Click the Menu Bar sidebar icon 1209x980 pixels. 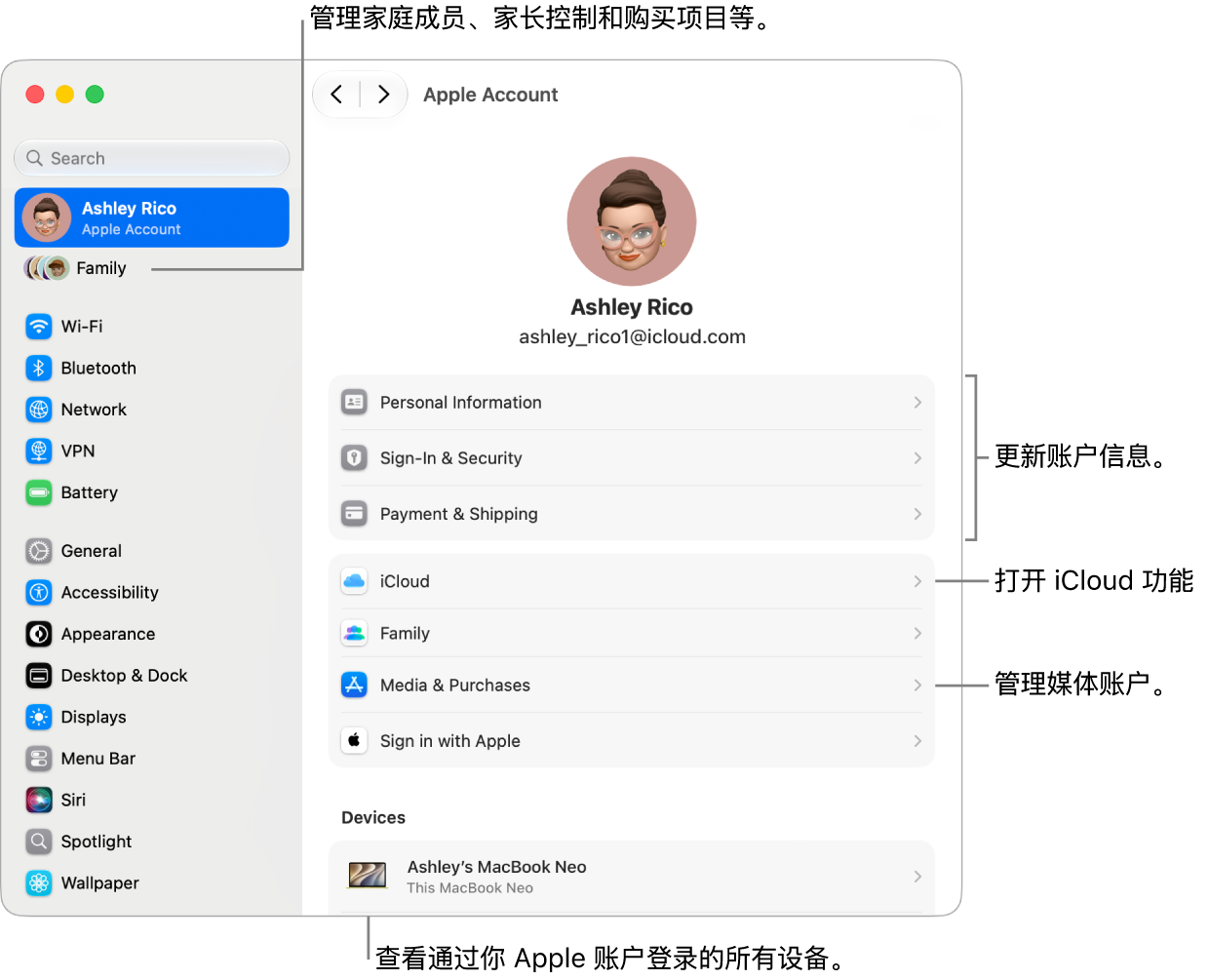click(39, 759)
